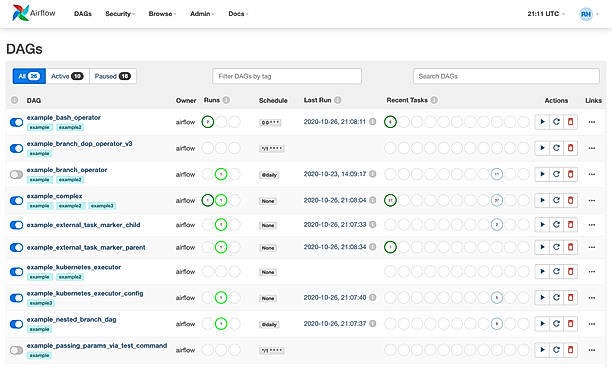Sort by the Owner column header

coord(186,100)
